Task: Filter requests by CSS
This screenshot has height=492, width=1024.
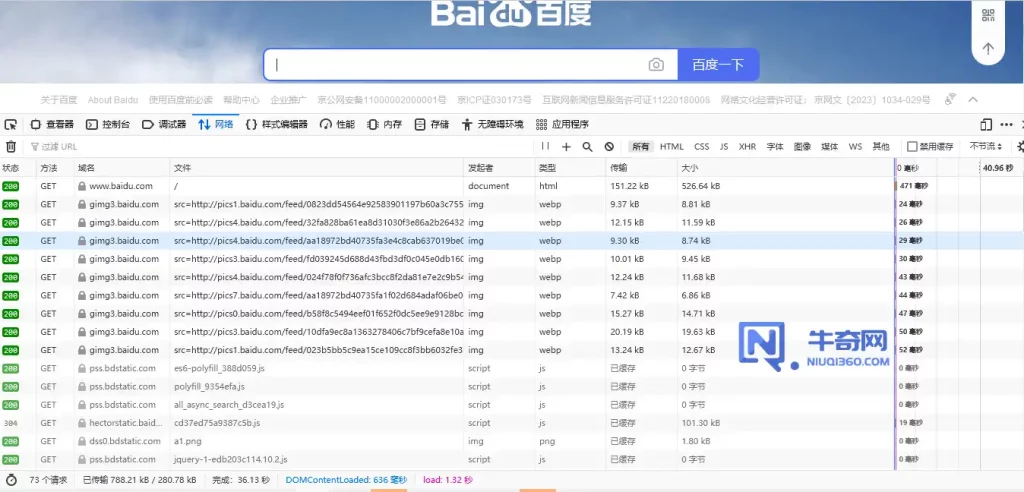Action: coord(701,147)
